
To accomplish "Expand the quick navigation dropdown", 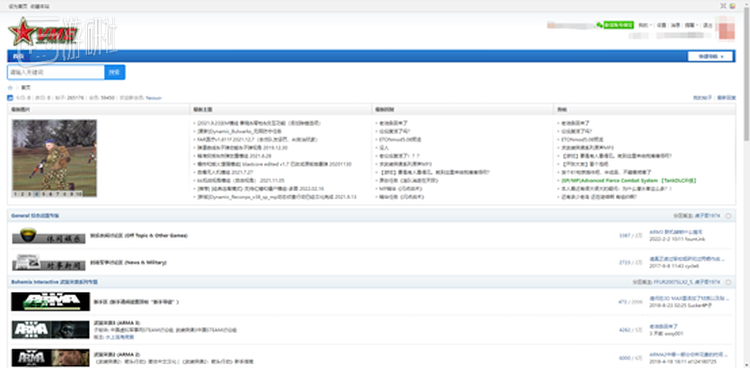I will (710, 56).
